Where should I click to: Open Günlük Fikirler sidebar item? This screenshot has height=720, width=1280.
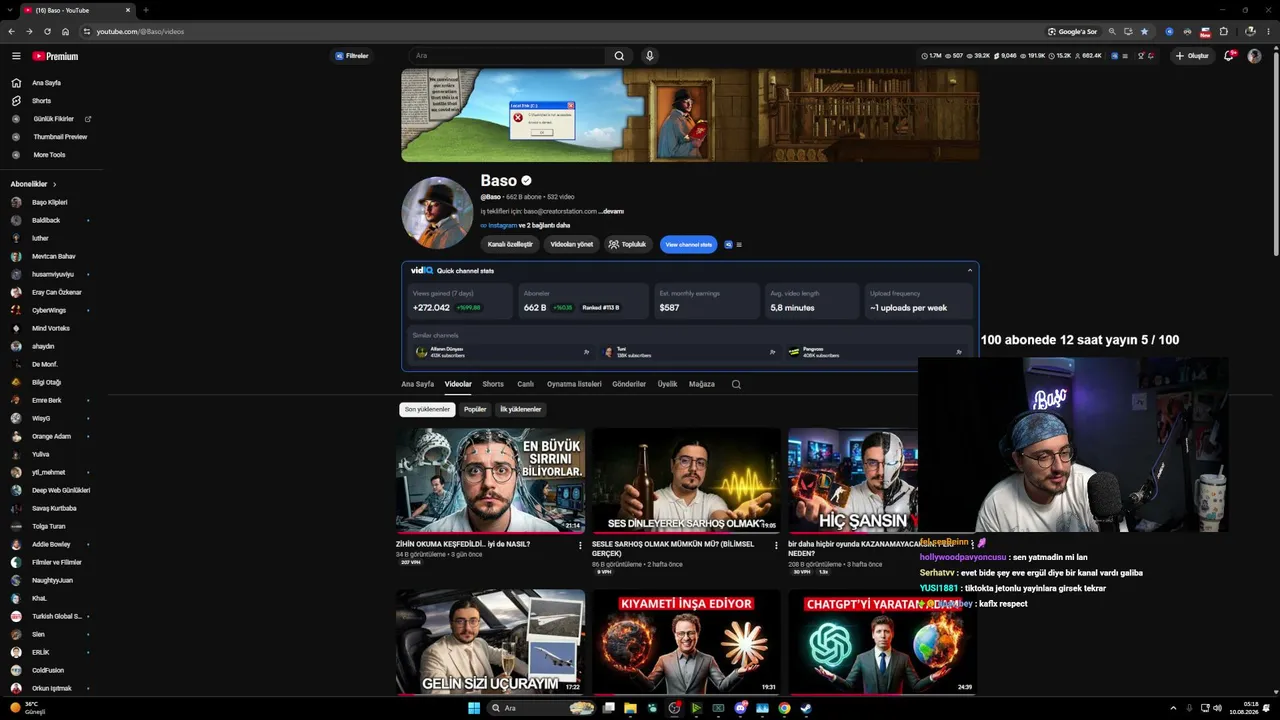(53, 119)
